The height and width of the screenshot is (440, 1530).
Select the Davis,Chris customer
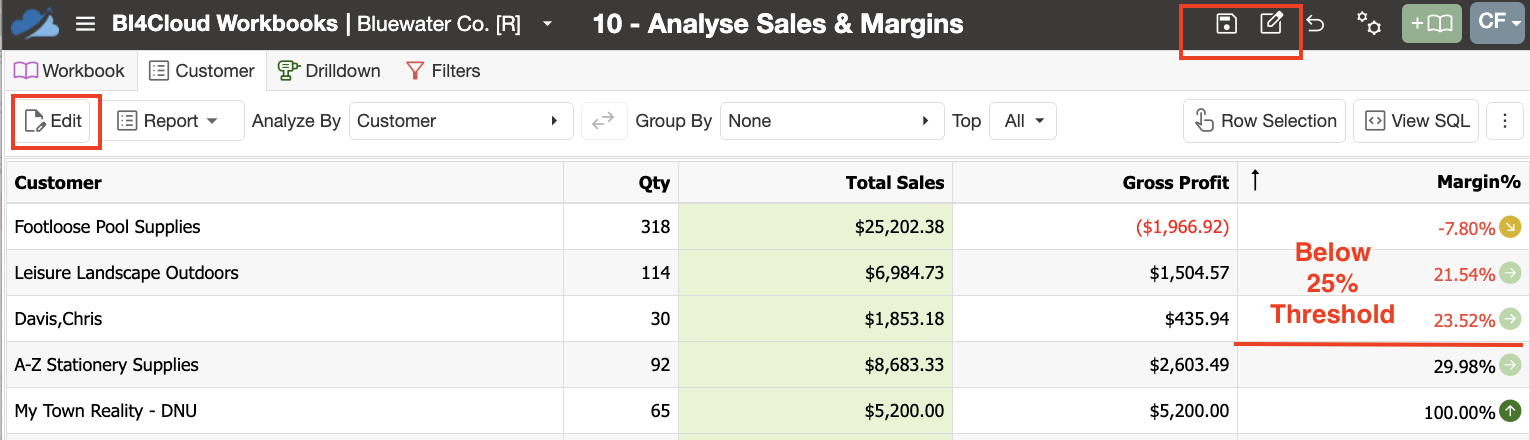click(58, 319)
